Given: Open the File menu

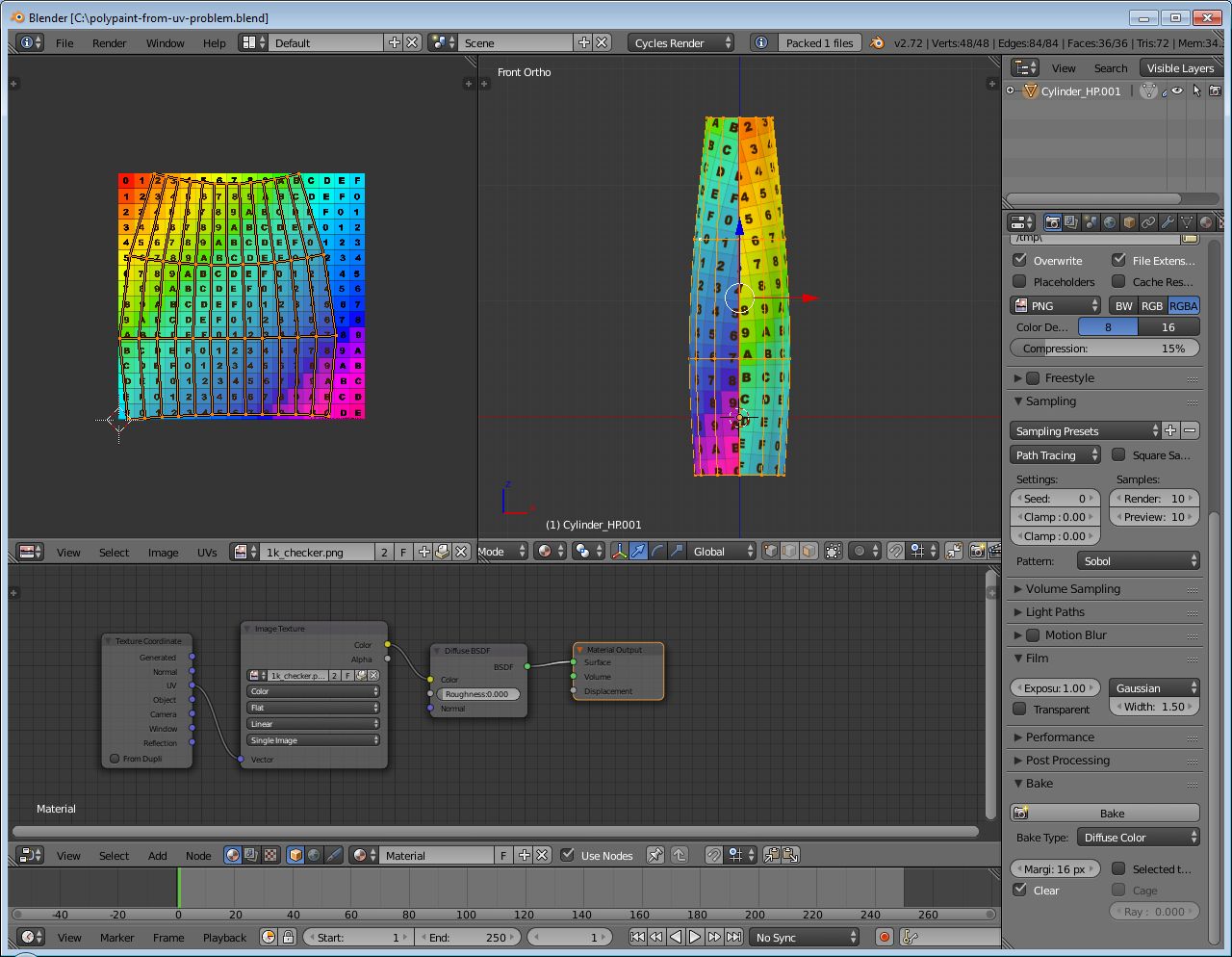Looking at the screenshot, I should [64, 42].
